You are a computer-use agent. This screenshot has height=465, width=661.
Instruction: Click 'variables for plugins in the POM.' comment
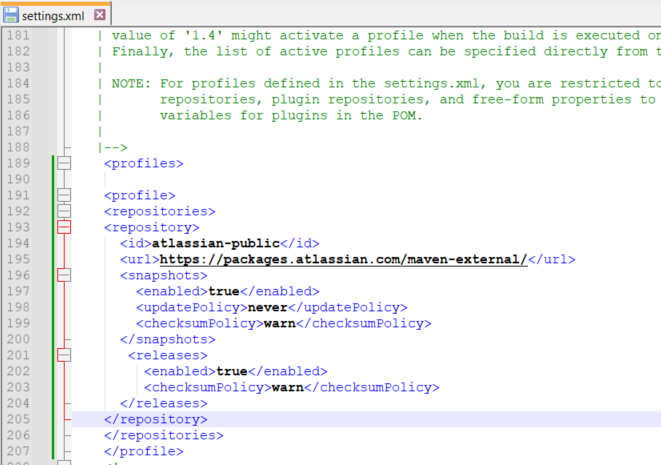(291, 116)
